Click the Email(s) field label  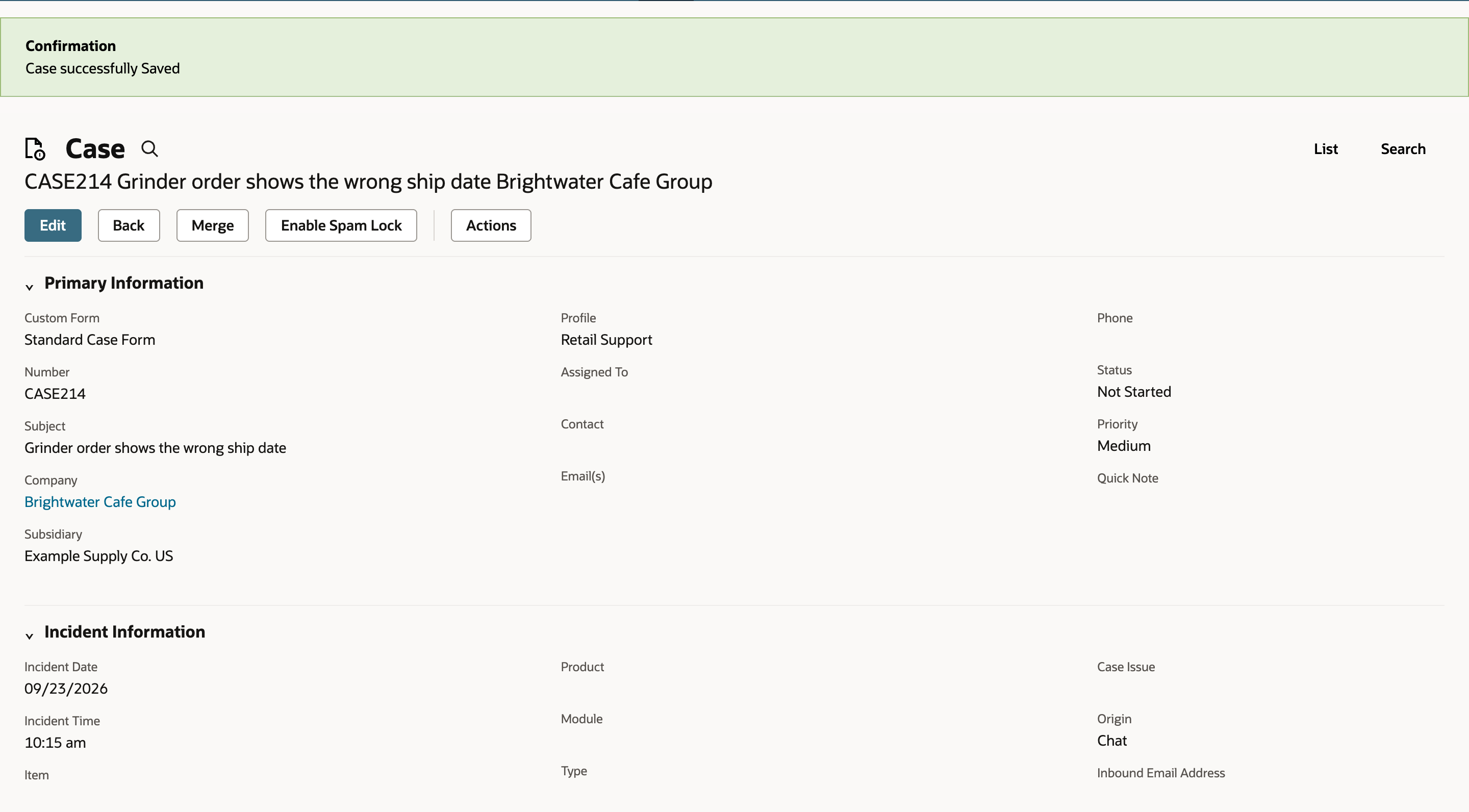pyautogui.click(x=583, y=476)
